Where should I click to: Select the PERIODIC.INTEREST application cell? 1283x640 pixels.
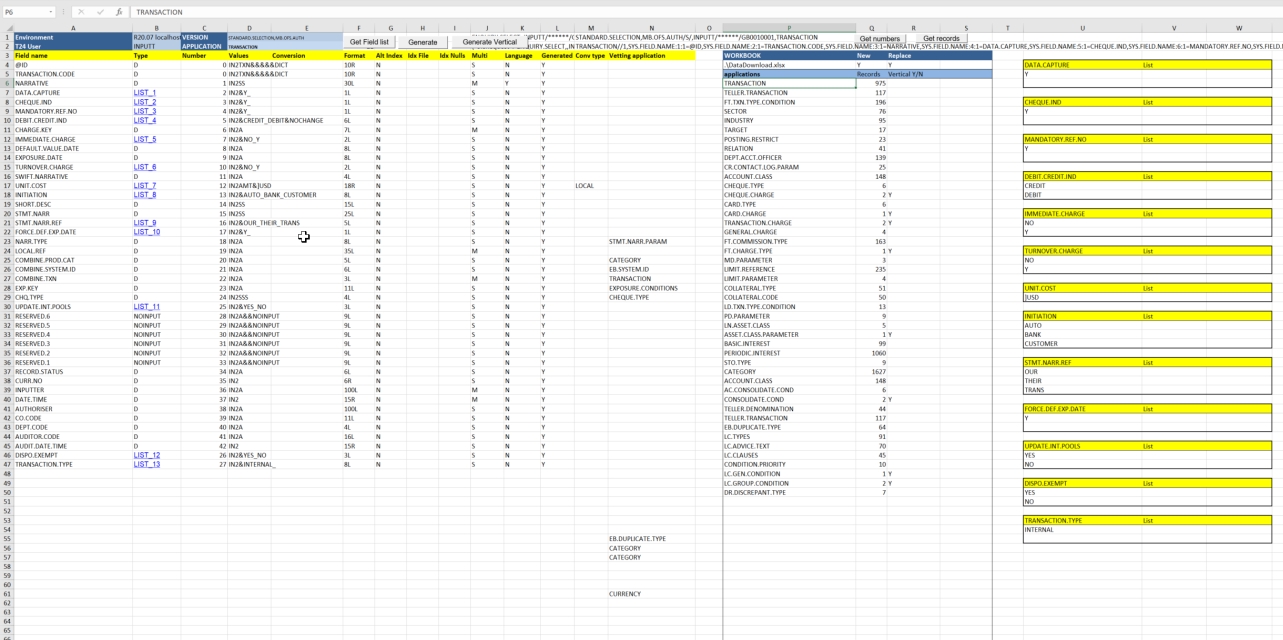click(789, 353)
